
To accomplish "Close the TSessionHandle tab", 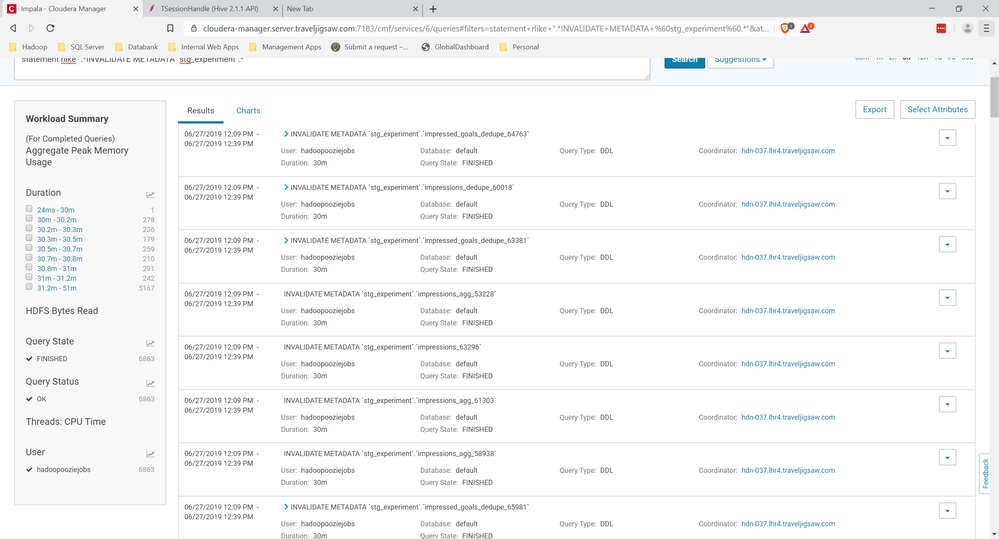I will 275,9.
